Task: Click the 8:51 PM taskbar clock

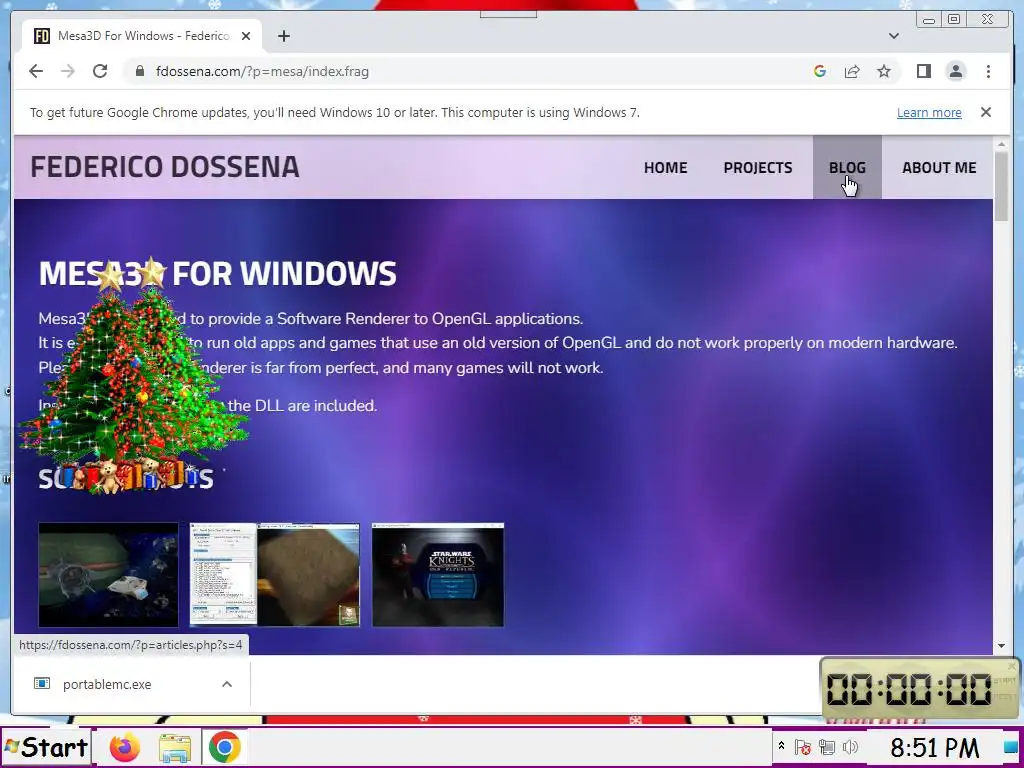Action: click(x=935, y=748)
